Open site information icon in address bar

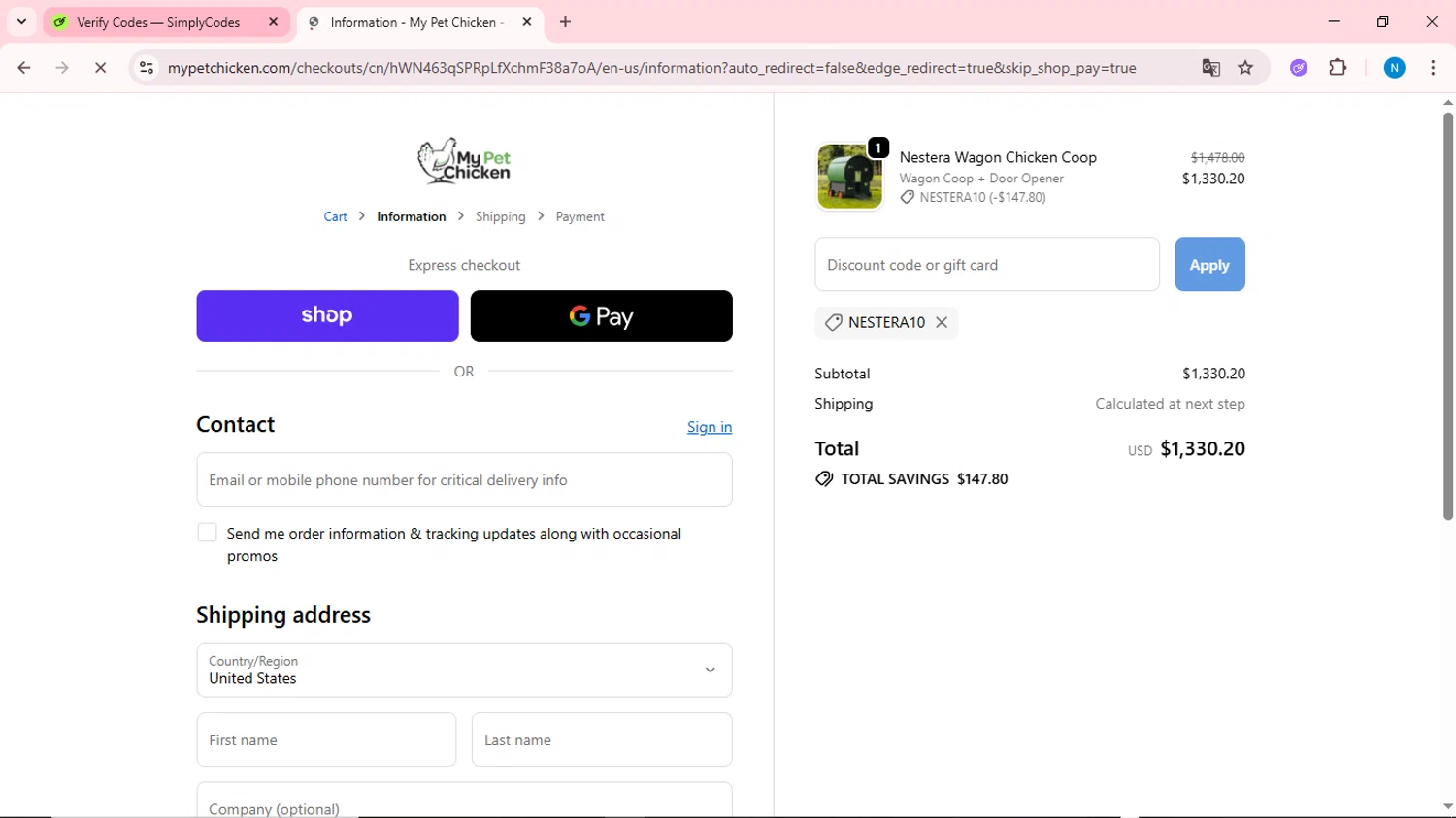[x=147, y=68]
